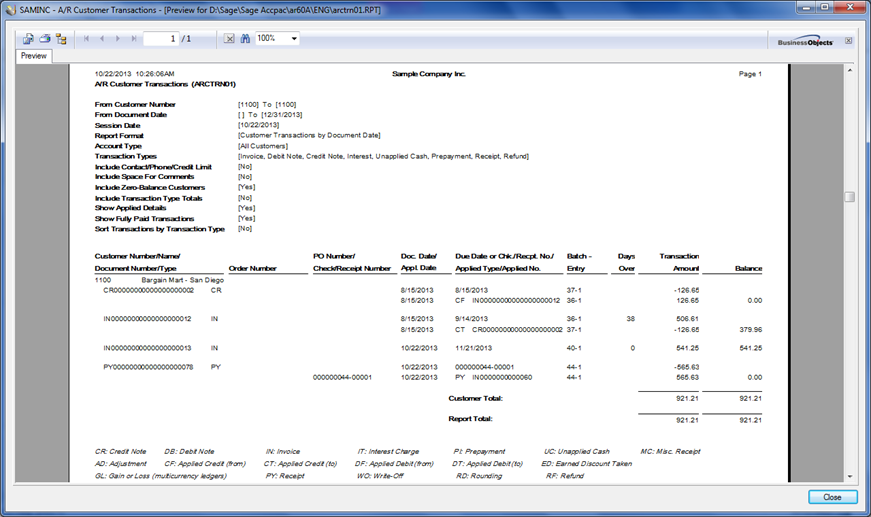Click the Customer Total label
The image size is (871, 517).
[x=475, y=399]
